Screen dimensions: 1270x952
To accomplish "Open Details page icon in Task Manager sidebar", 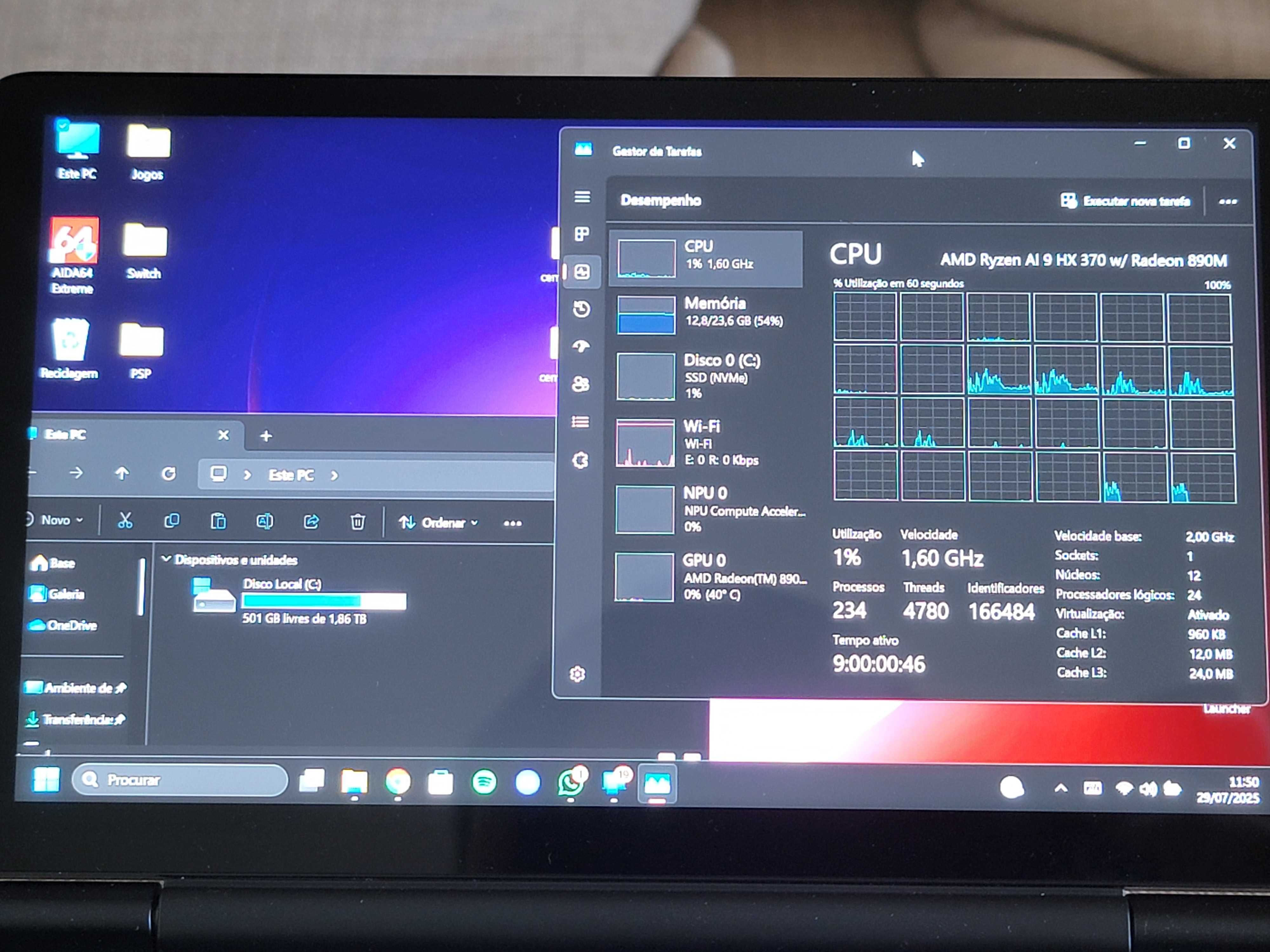I will [580, 422].
